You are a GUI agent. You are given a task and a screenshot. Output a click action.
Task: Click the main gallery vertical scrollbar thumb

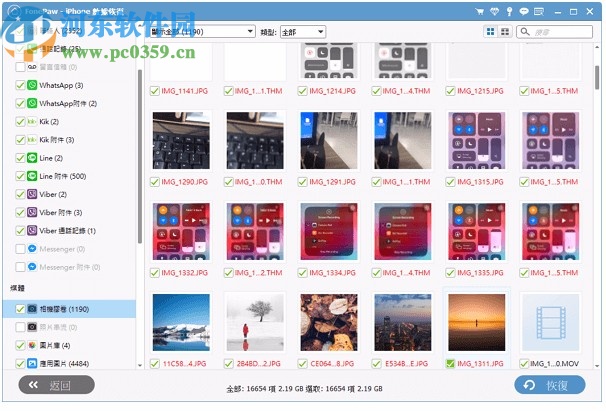pos(597,77)
